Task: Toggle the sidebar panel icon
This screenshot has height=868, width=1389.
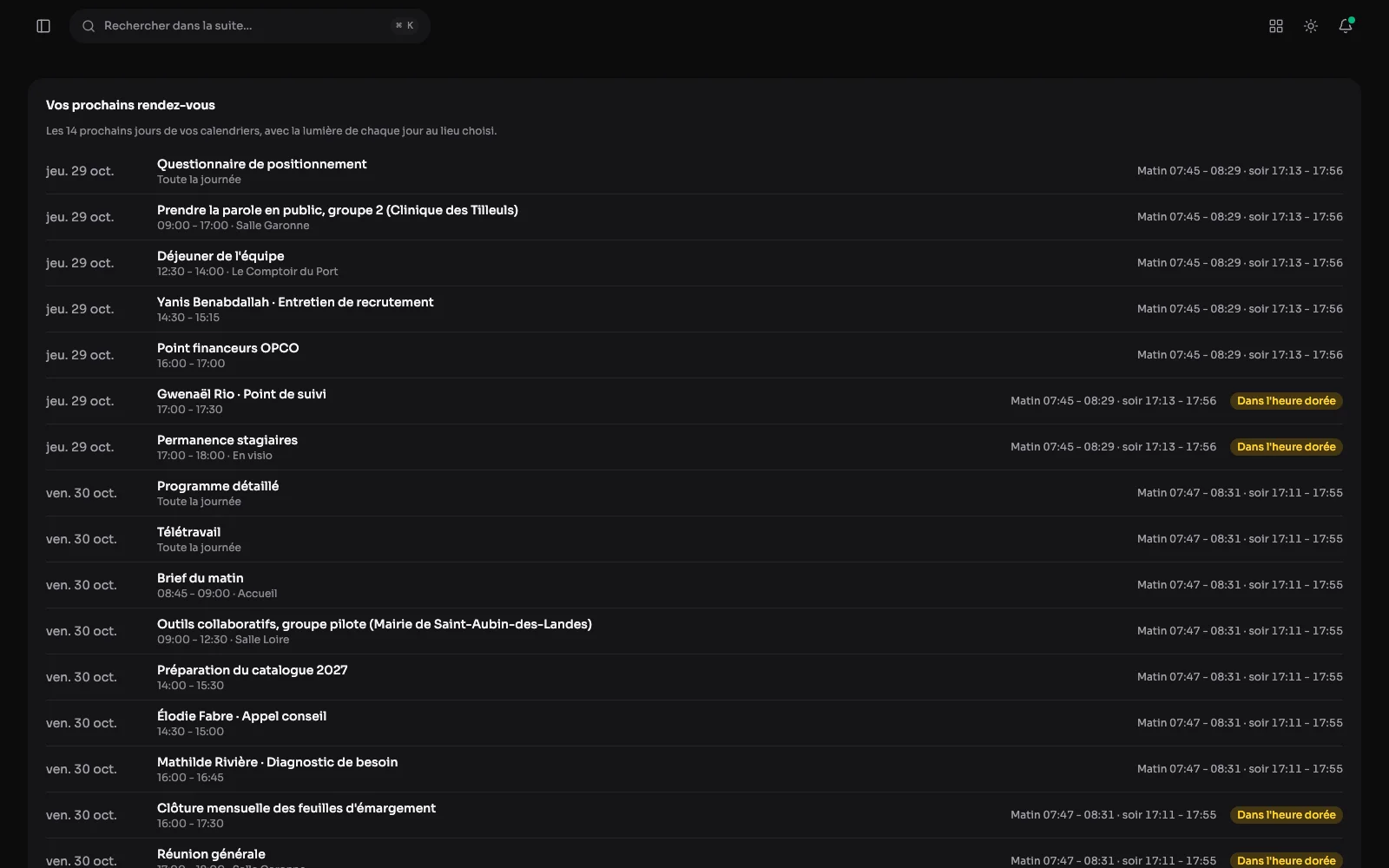Action: pyautogui.click(x=43, y=26)
